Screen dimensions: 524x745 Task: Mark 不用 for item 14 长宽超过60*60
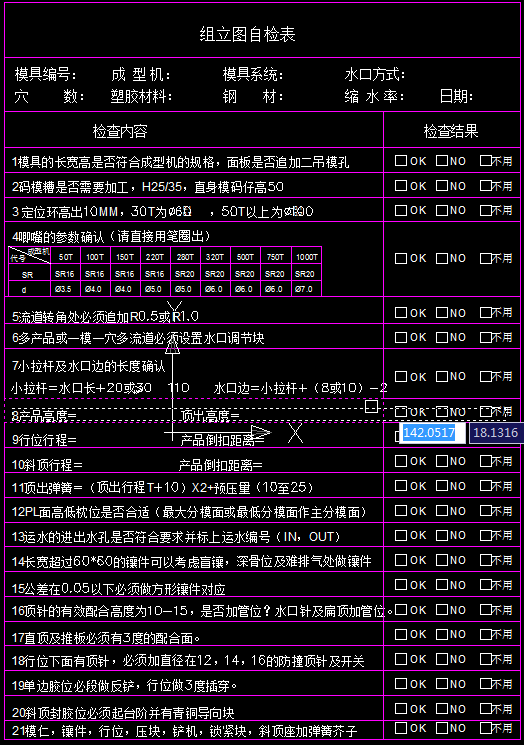(485, 560)
